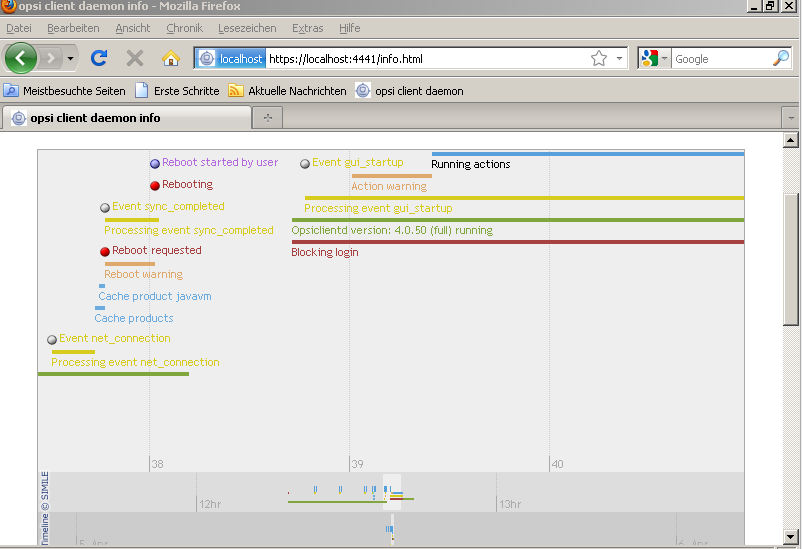This screenshot has height=549, width=802.
Task: Click the Event sync_completed grey marker
Action: (105, 208)
